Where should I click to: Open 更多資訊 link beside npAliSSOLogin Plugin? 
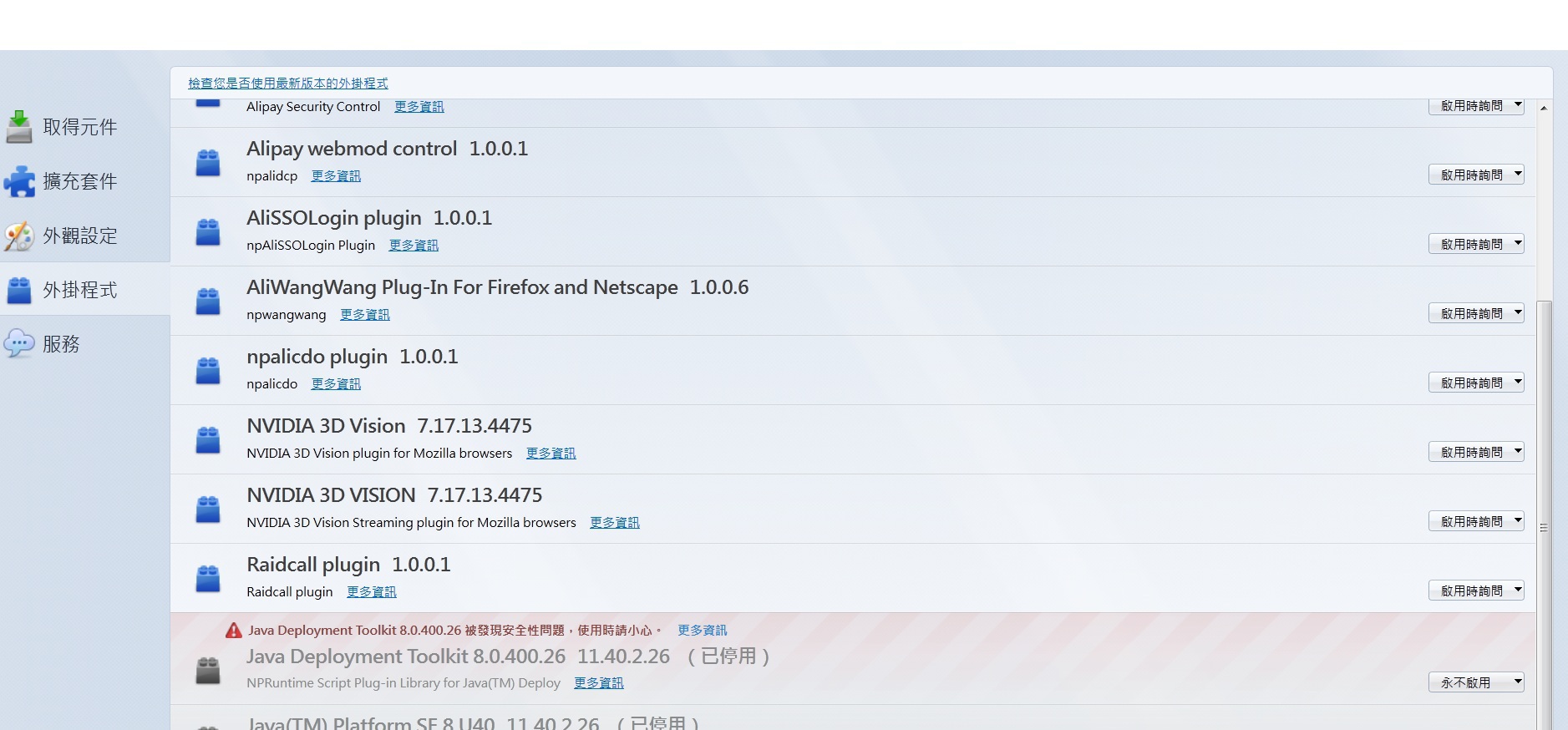click(x=414, y=246)
